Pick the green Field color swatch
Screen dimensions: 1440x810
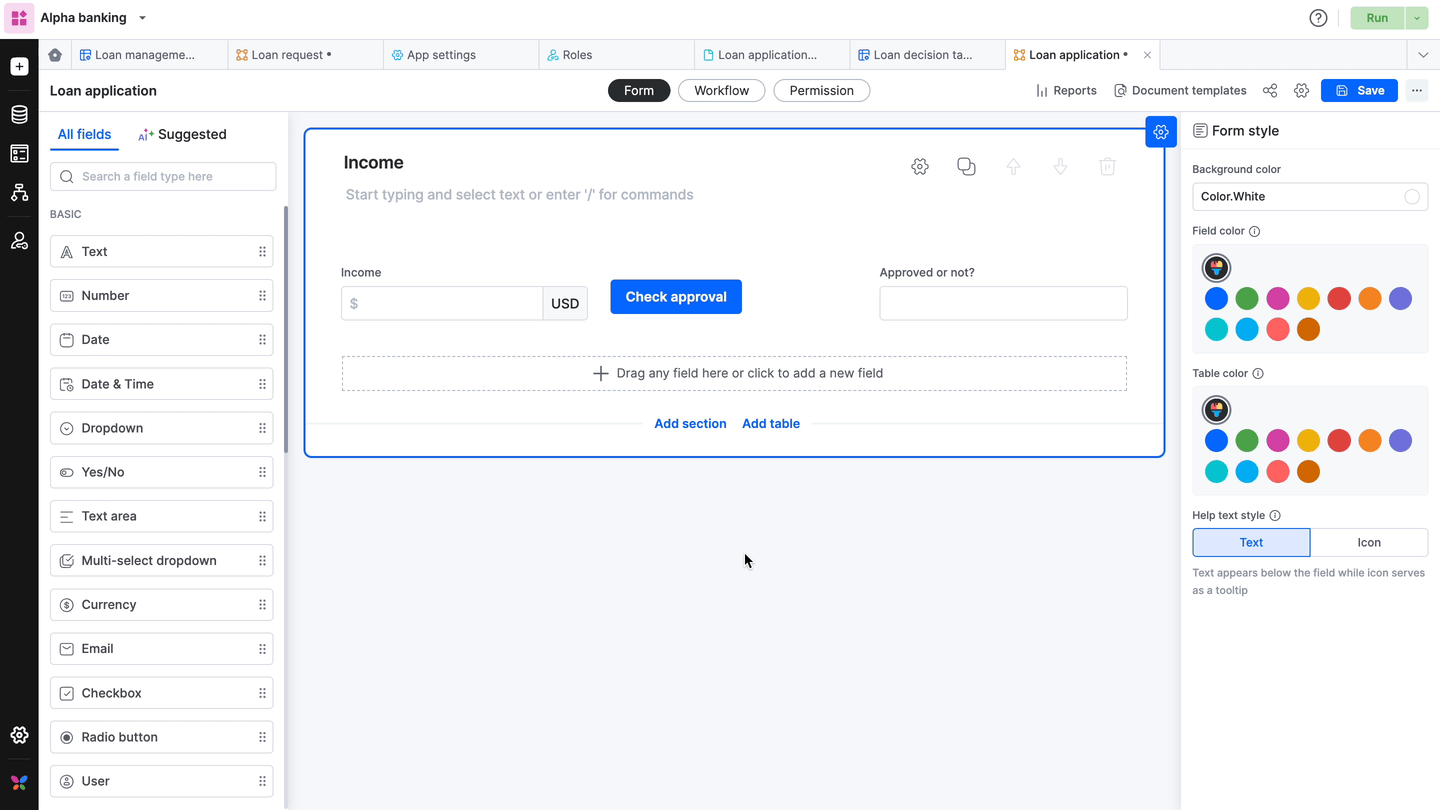pyautogui.click(x=1247, y=299)
